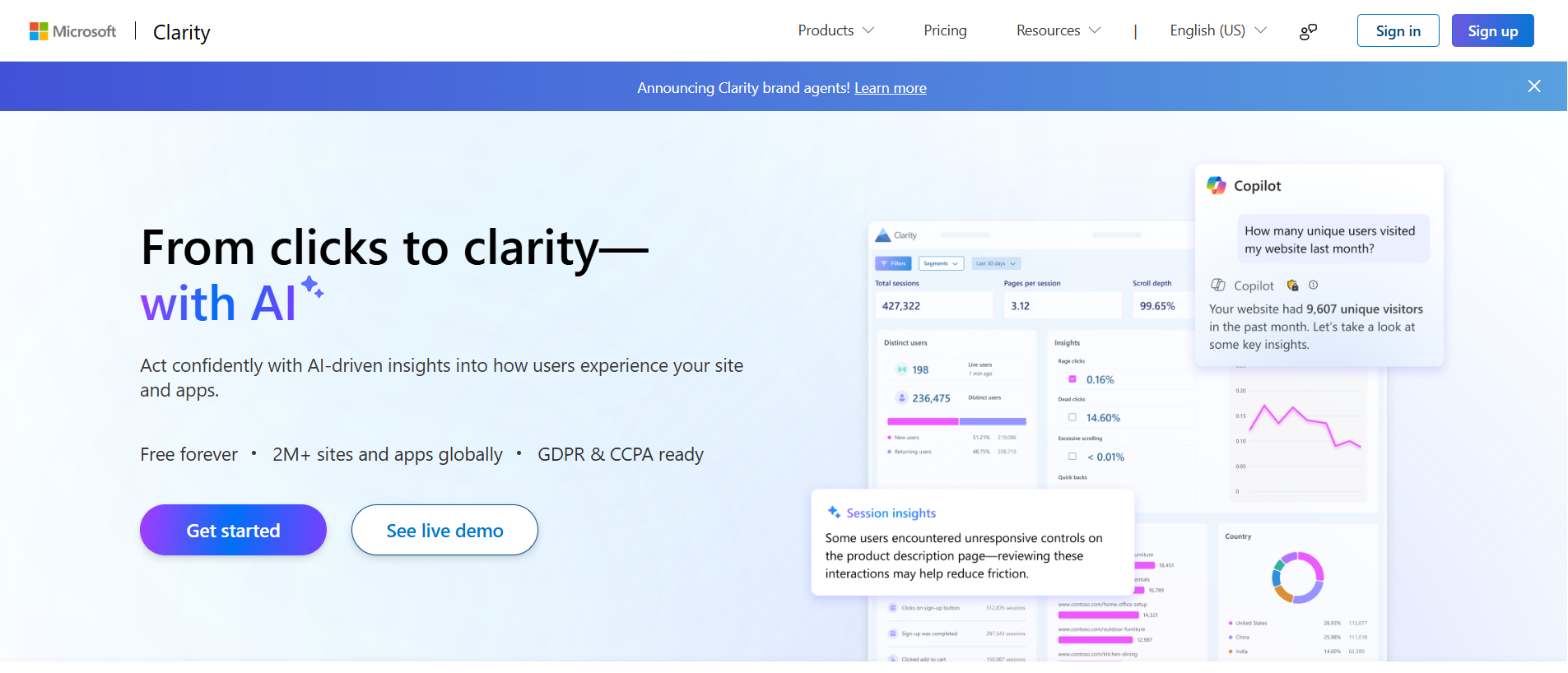Open the Clarity home link
This screenshot has height=673, width=1568.
tap(182, 32)
